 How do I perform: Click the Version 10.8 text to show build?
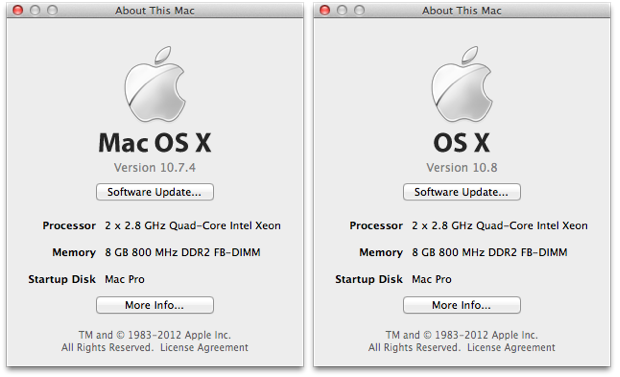point(461,168)
